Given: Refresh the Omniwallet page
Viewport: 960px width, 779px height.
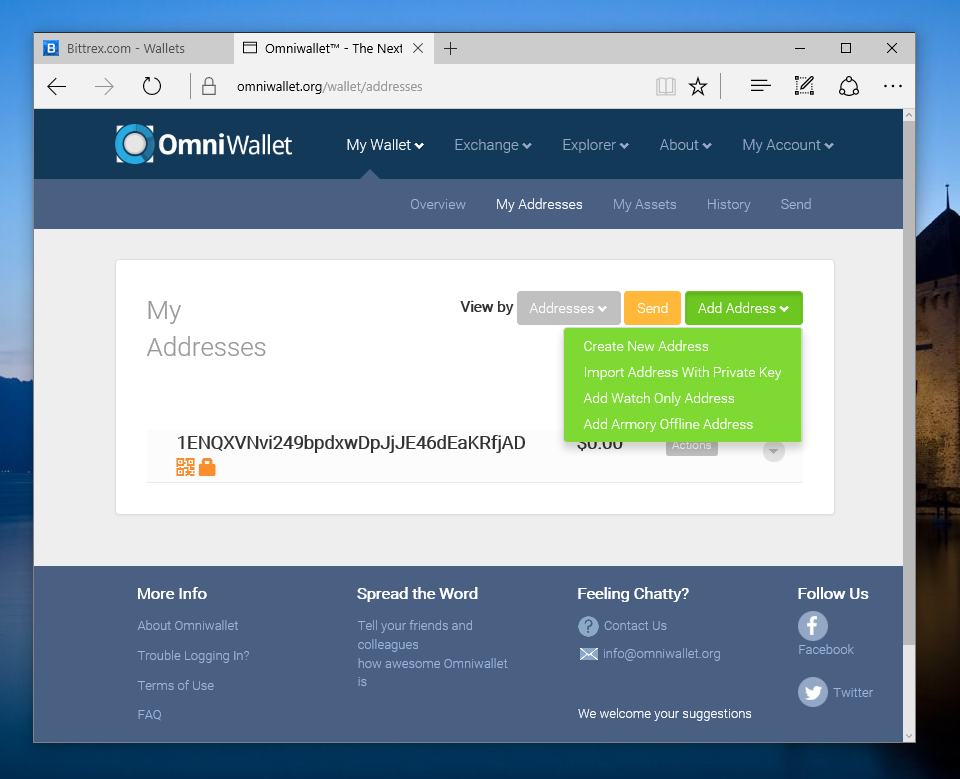Looking at the screenshot, I should 152,86.
